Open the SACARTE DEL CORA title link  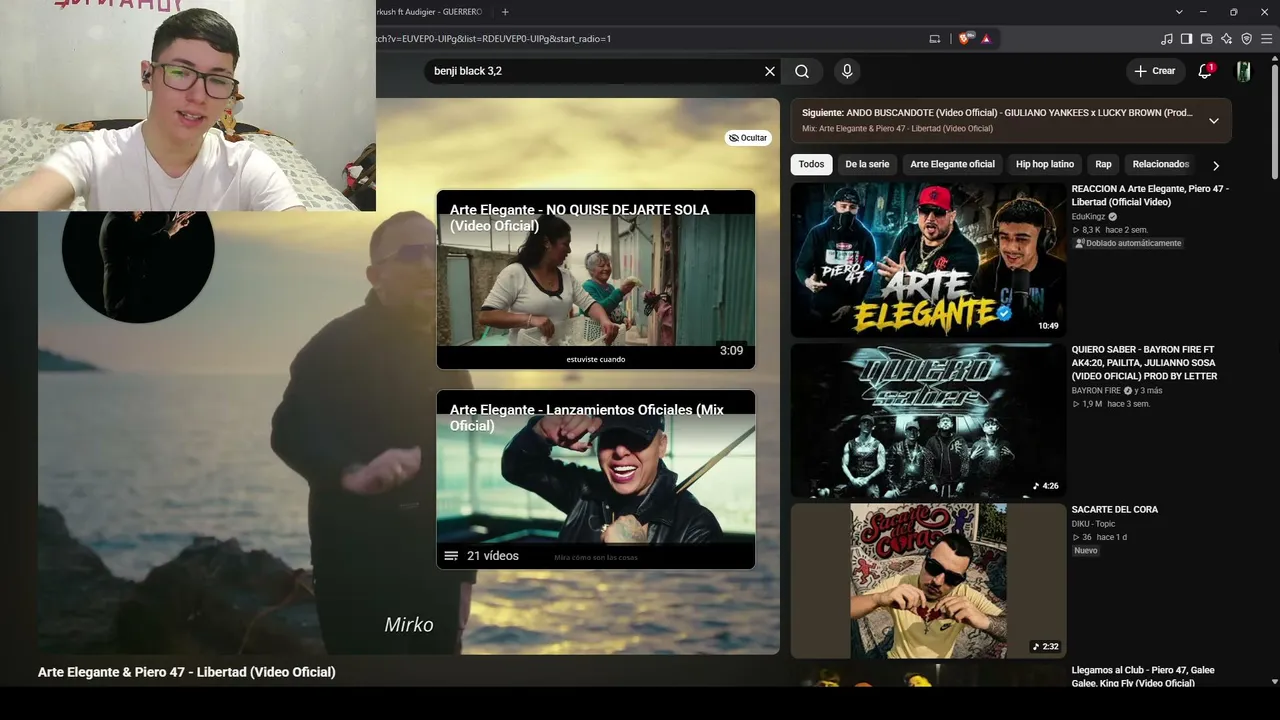[1115, 510]
